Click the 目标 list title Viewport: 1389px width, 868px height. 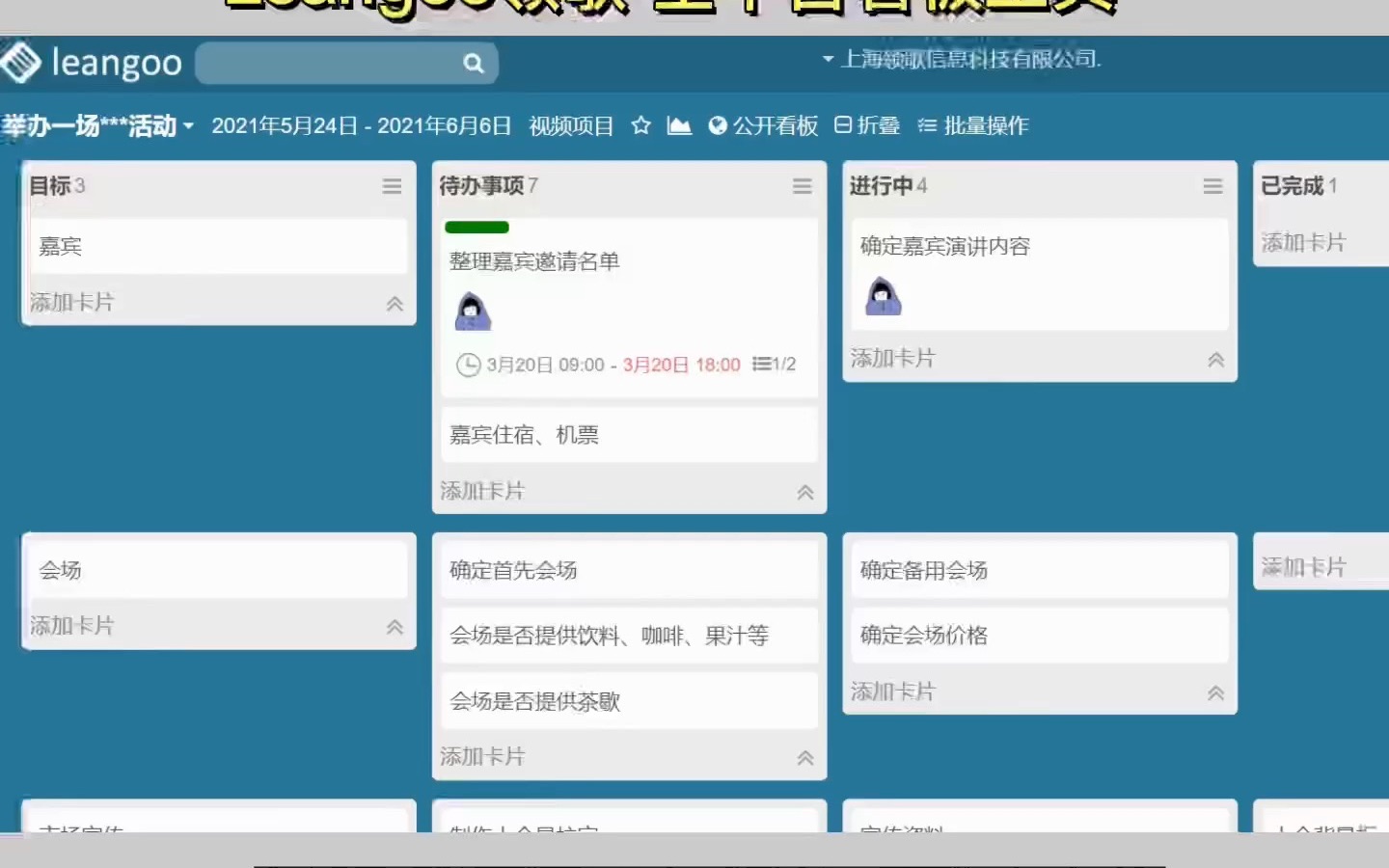[49, 185]
